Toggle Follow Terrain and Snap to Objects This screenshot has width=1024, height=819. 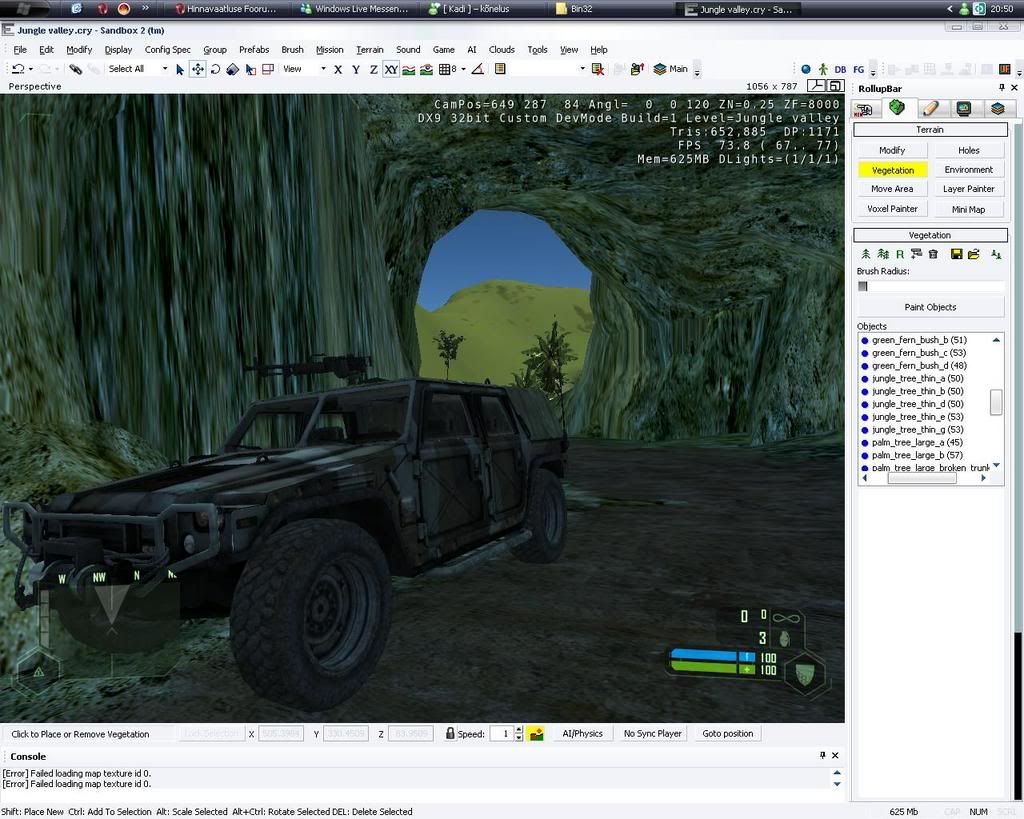point(426,69)
